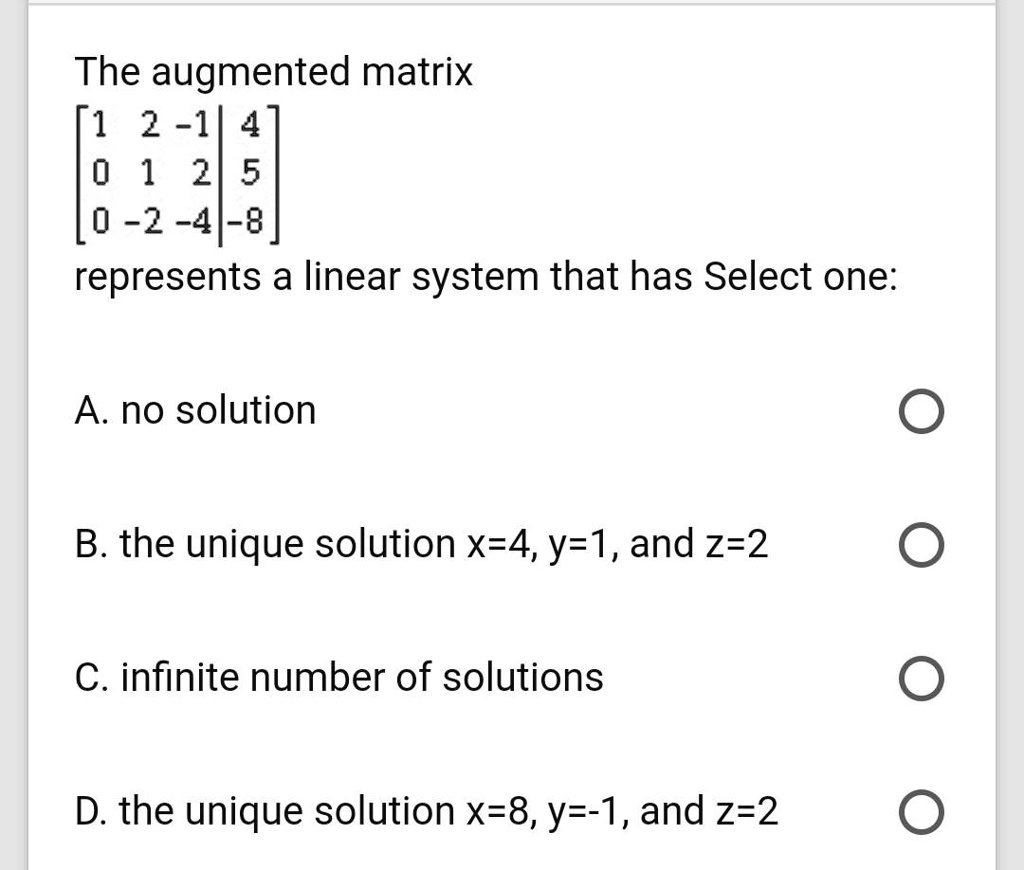1024x870 pixels.
Task: Click the "Select one:" prompt text
Action: (800, 276)
